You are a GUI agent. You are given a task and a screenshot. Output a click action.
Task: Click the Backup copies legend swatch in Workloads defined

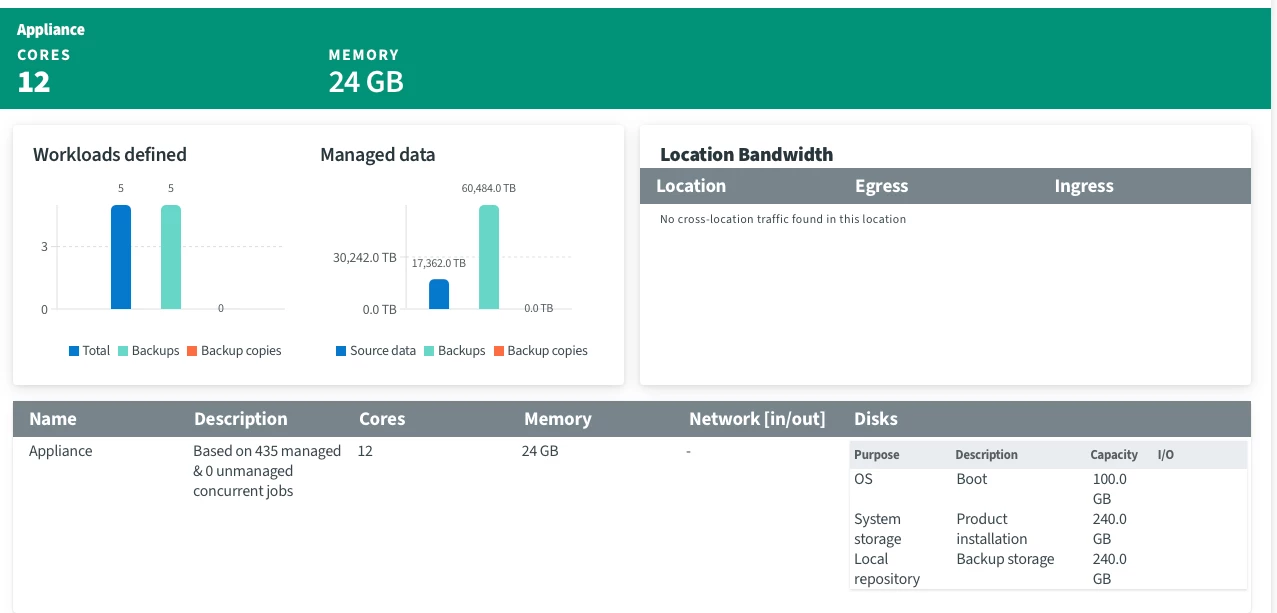pyautogui.click(x=192, y=351)
